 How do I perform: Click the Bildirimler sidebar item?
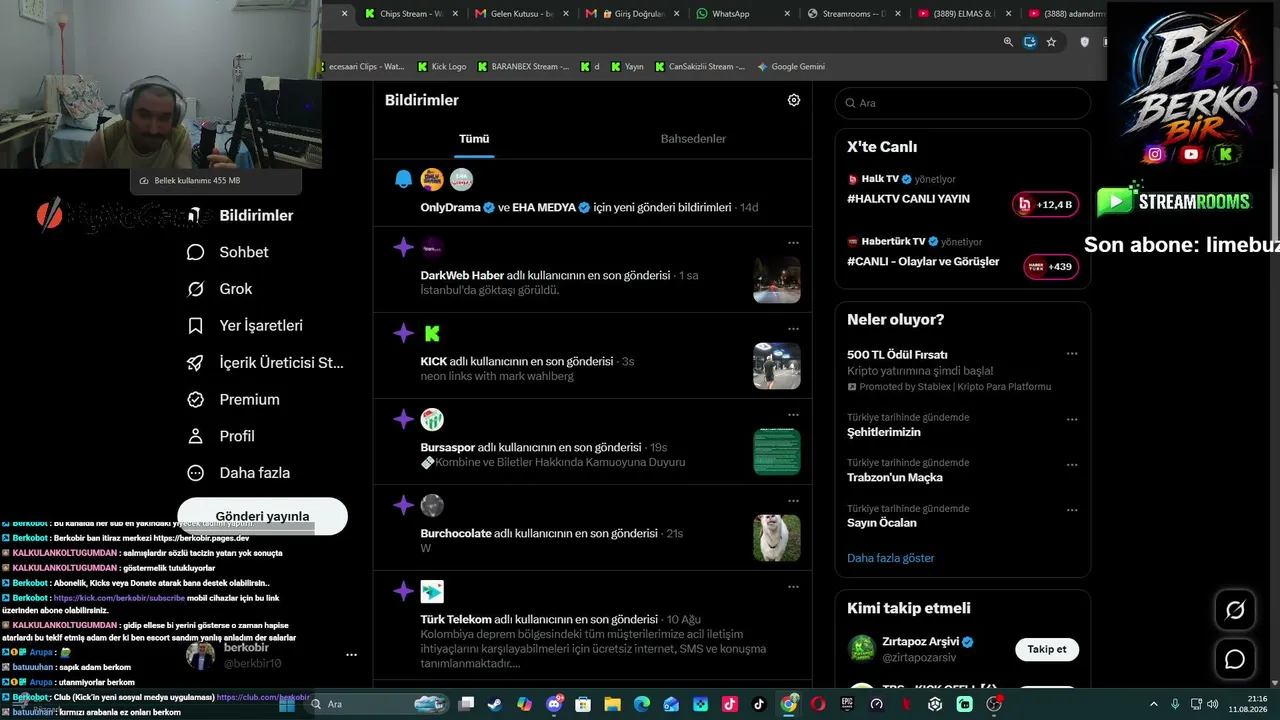[x=240, y=215]
